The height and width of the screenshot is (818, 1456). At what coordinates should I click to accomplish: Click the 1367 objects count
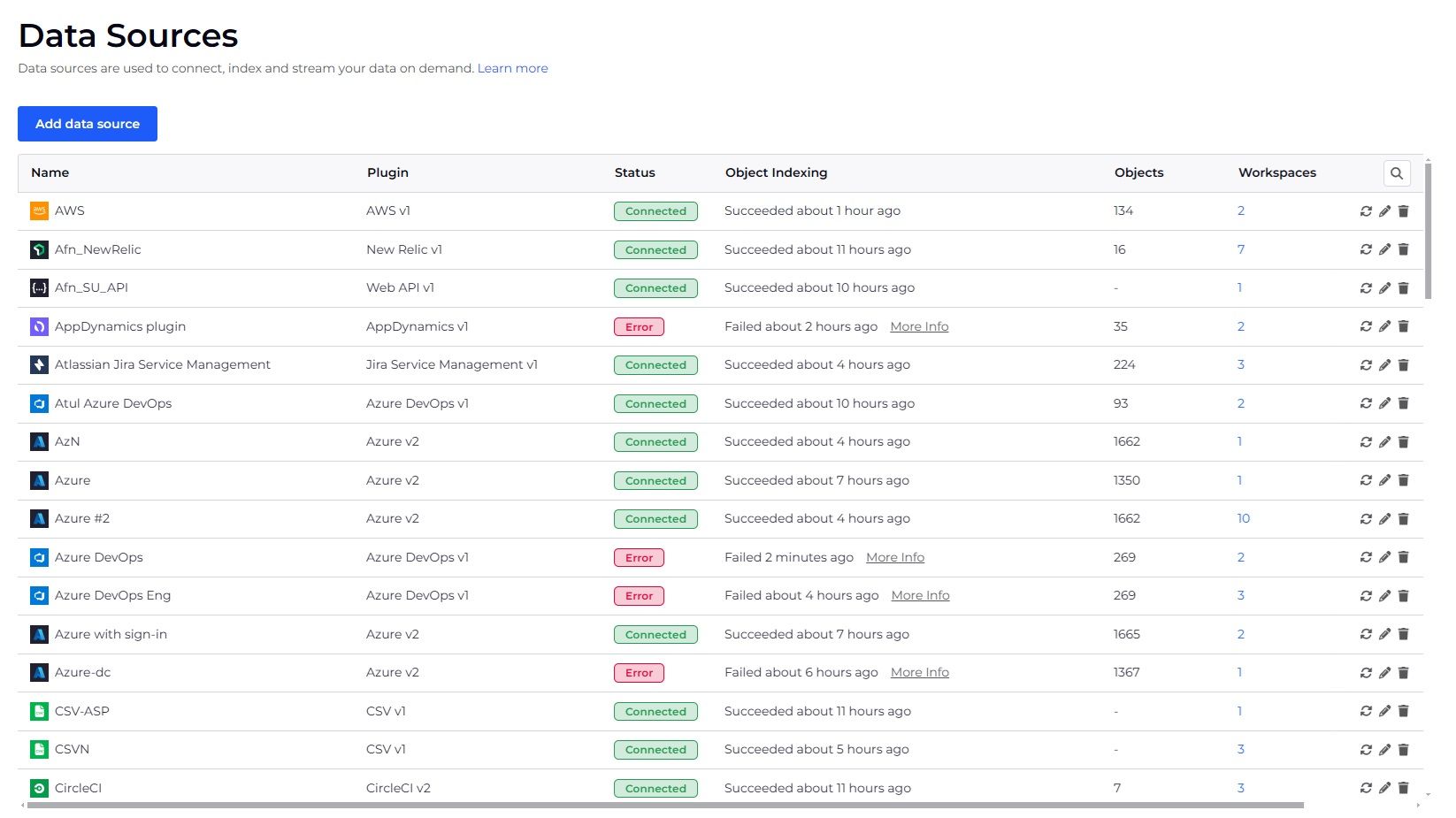click(x=1127, y=672)
